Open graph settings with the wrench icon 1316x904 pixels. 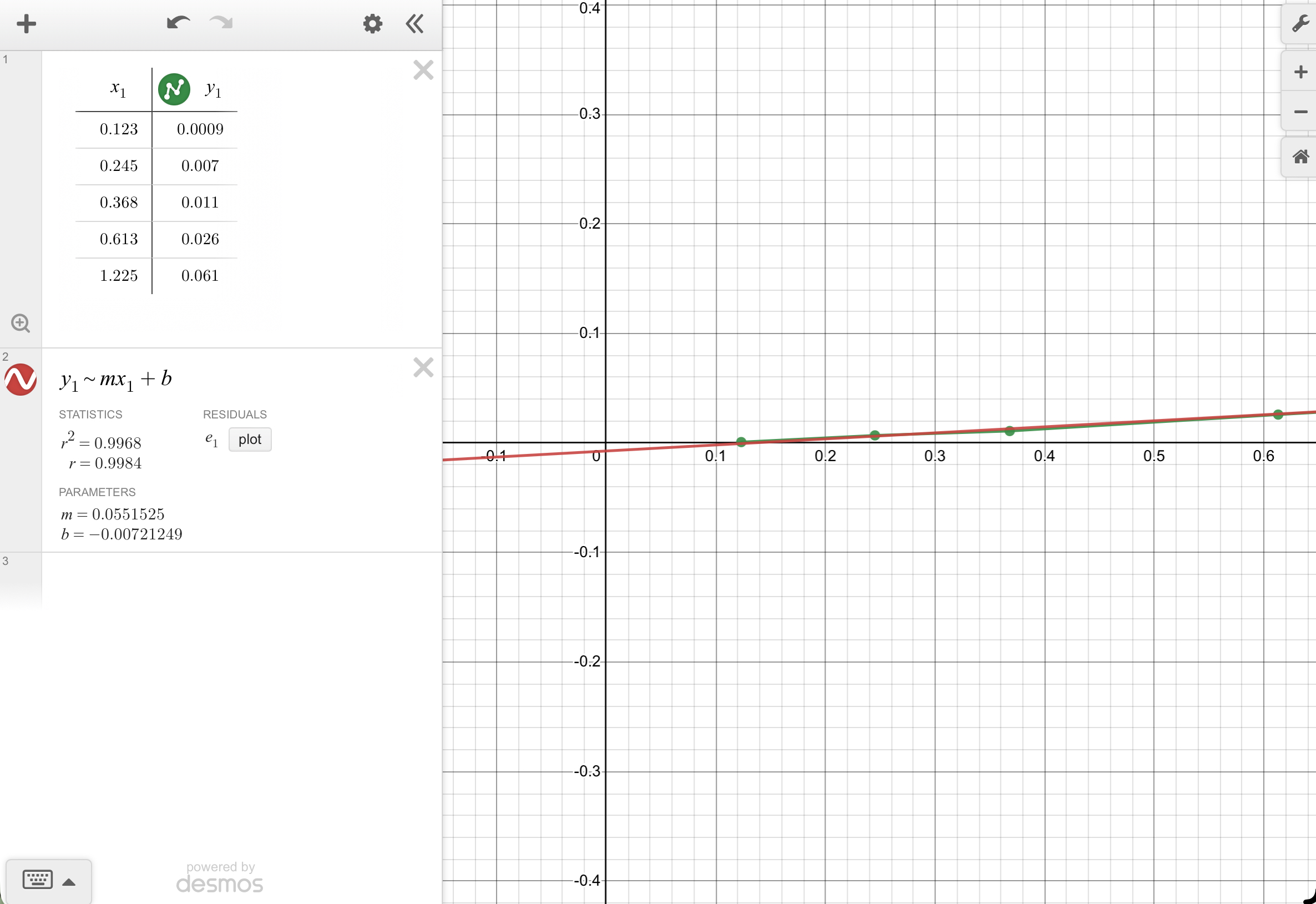pos(1300,24)
